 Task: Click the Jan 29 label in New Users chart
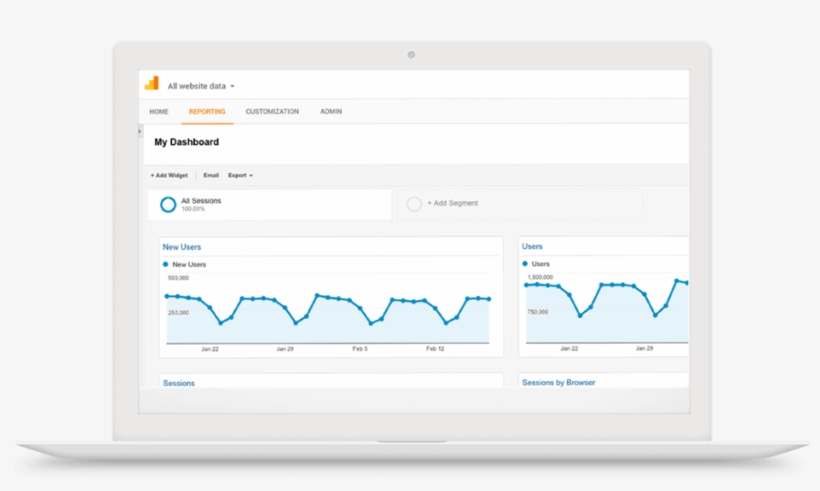(x=285, y=349)
